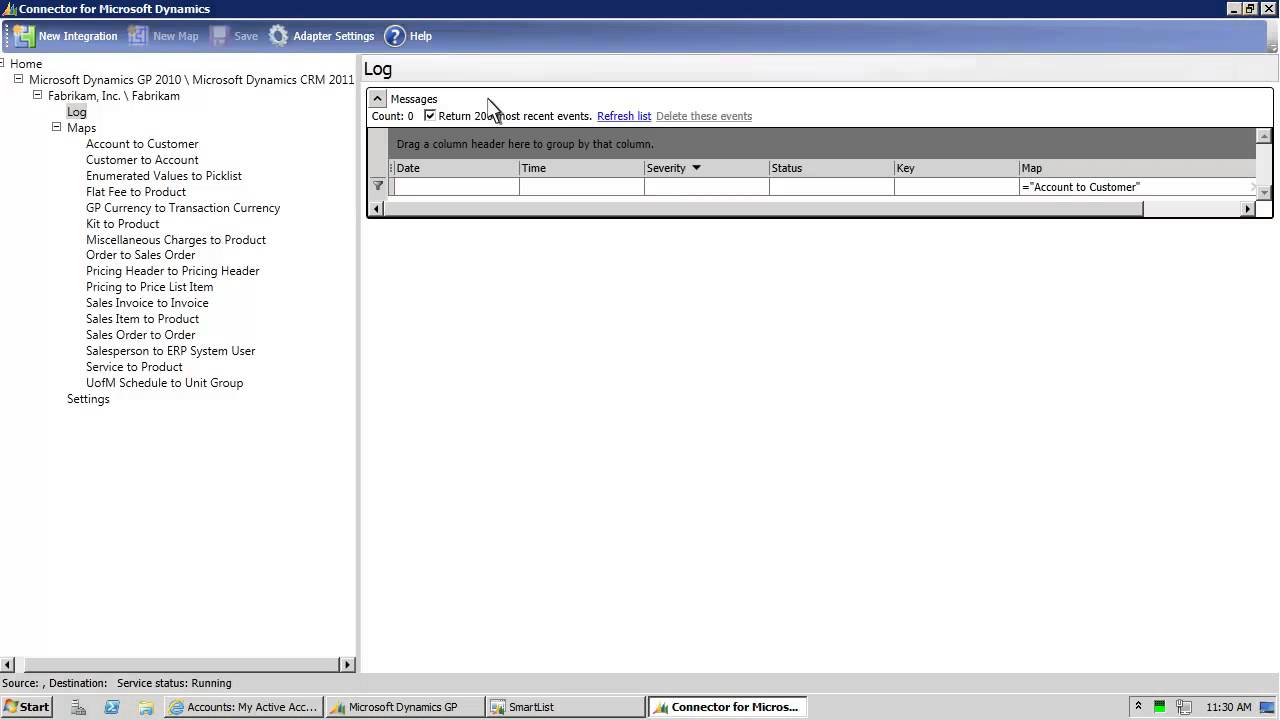The image size is (1280, 720).
Task: Select Account to Customer map
Action: tap(142, 144)
